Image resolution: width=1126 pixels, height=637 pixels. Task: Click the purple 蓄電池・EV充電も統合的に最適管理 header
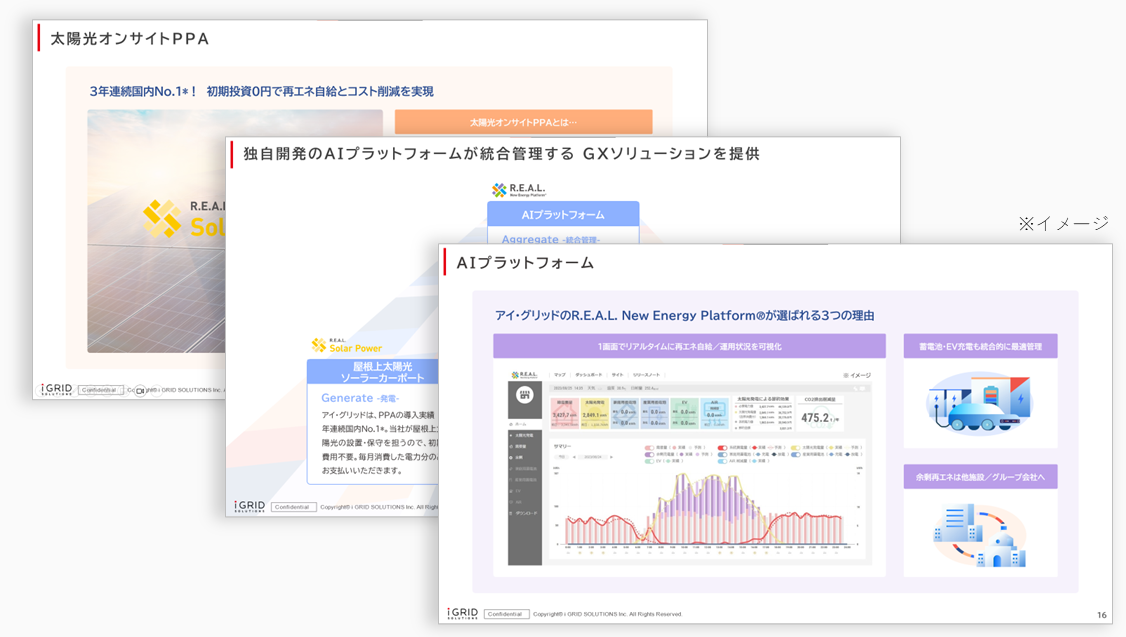point(979,346)
